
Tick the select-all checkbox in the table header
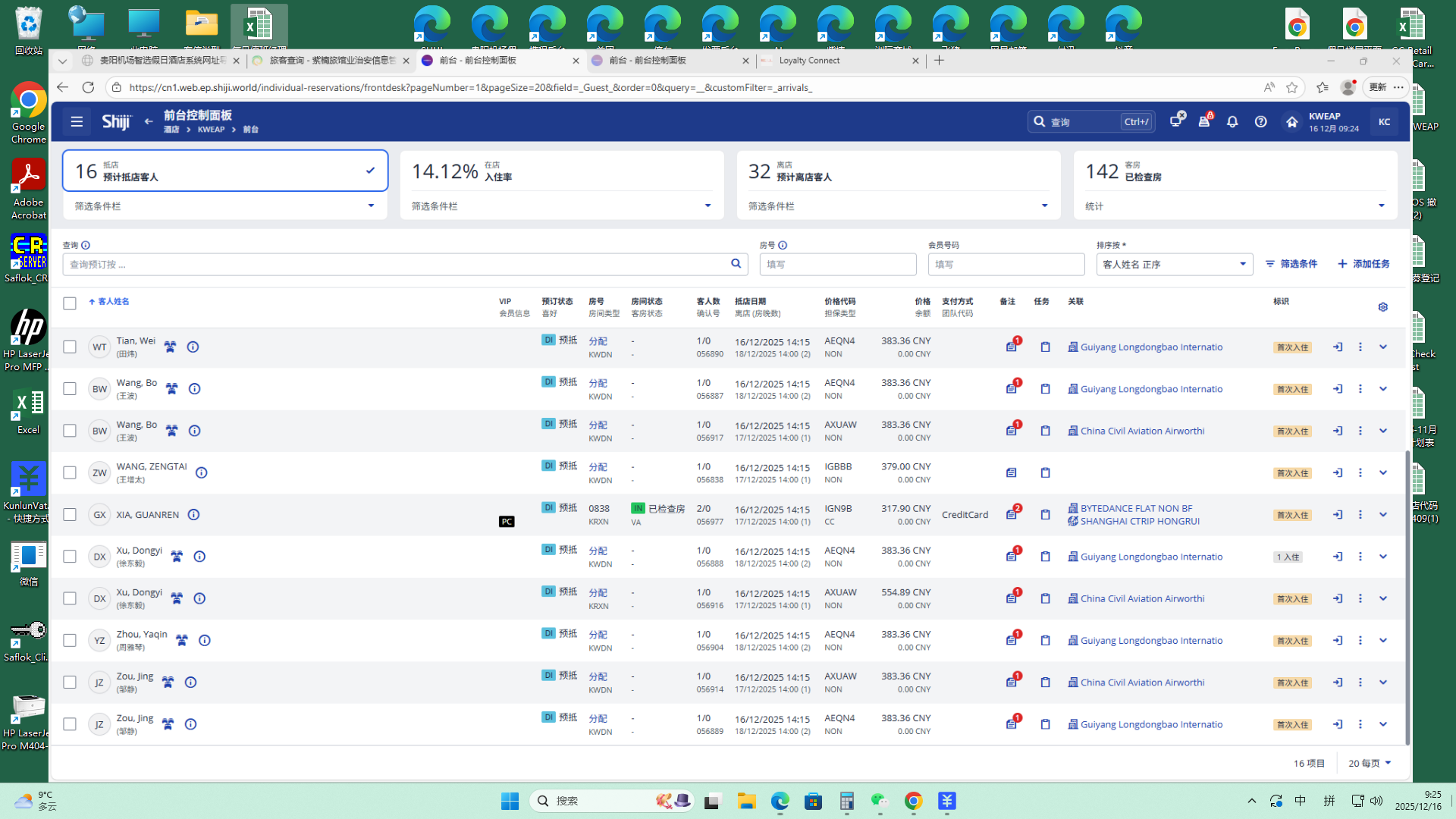pos(70,303)
